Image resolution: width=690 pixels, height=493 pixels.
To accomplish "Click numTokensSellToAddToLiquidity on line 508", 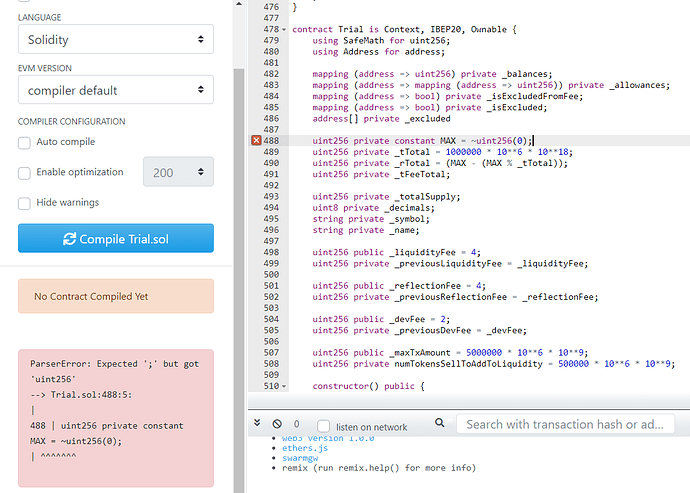I will click(468, 364).
